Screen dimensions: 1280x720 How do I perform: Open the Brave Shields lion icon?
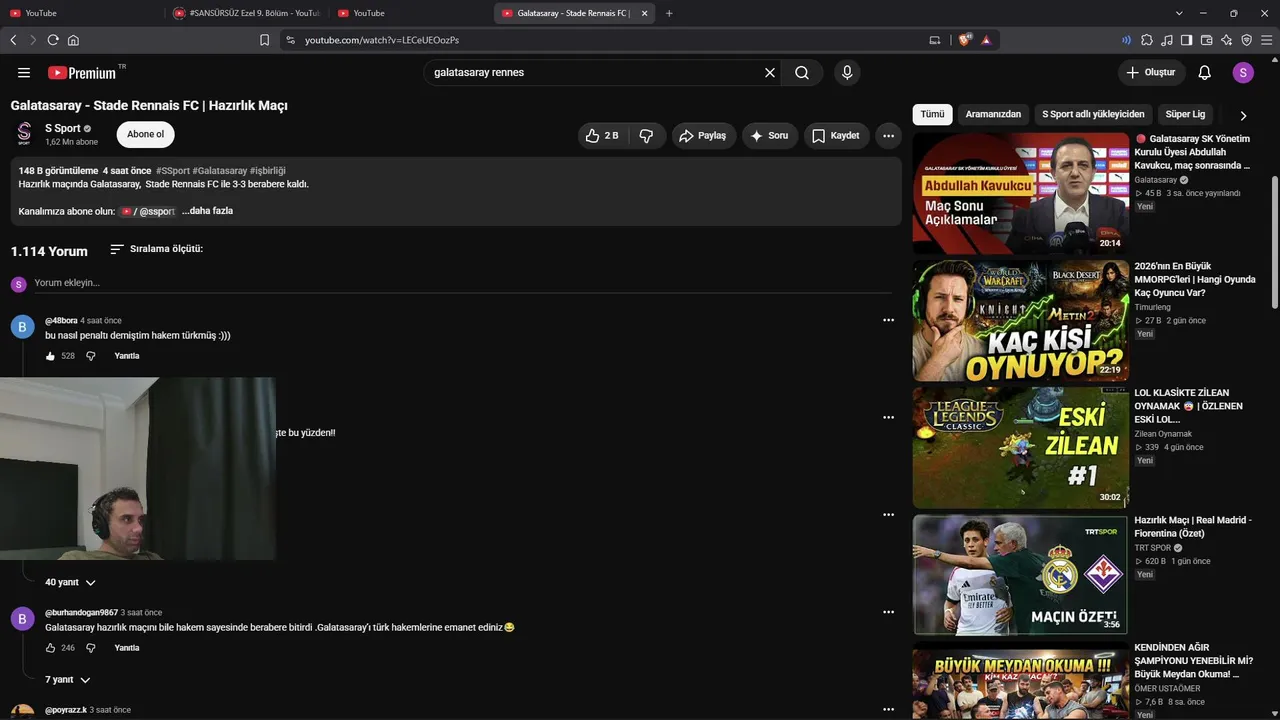965,40
